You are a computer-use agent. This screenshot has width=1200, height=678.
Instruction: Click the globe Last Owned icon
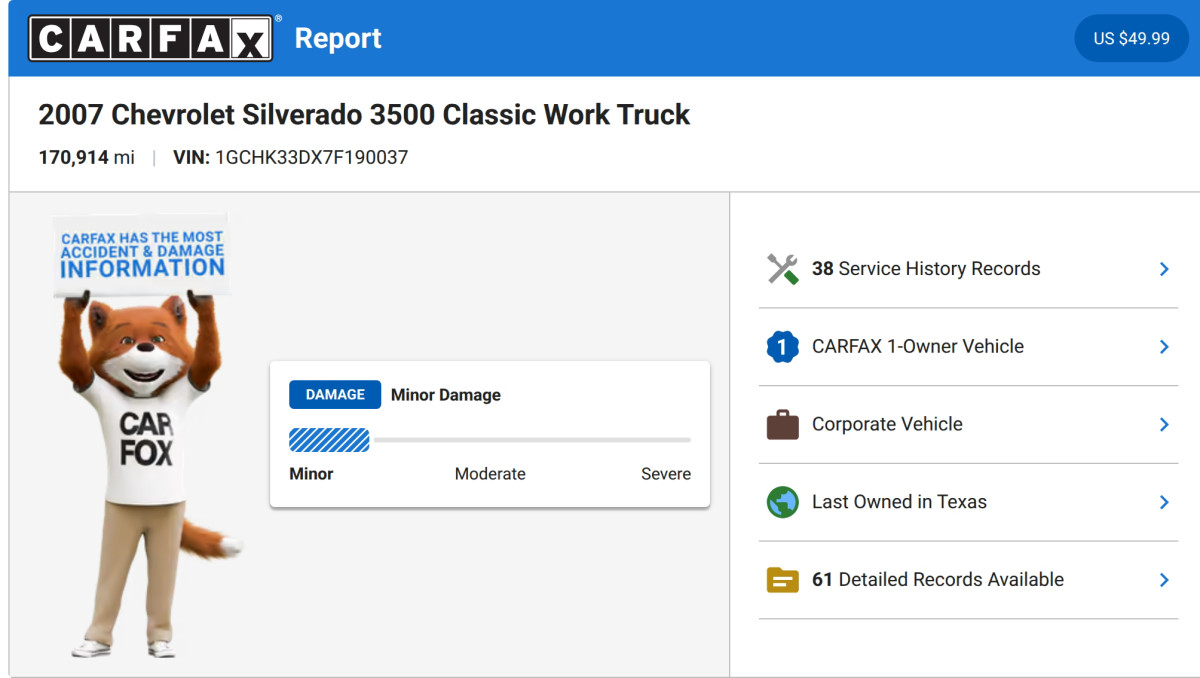click(x=783, y=502)
